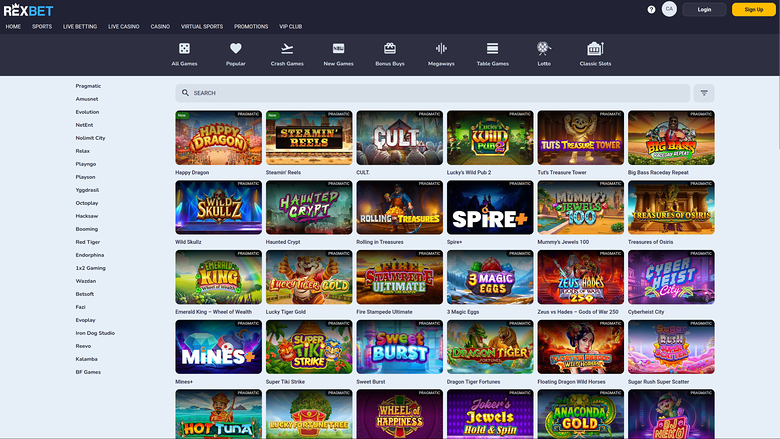Viewport: 780px width, 439px height.
Task: Open Sugar Rush Super Scatter thumbnail
Action: (671, 347)
